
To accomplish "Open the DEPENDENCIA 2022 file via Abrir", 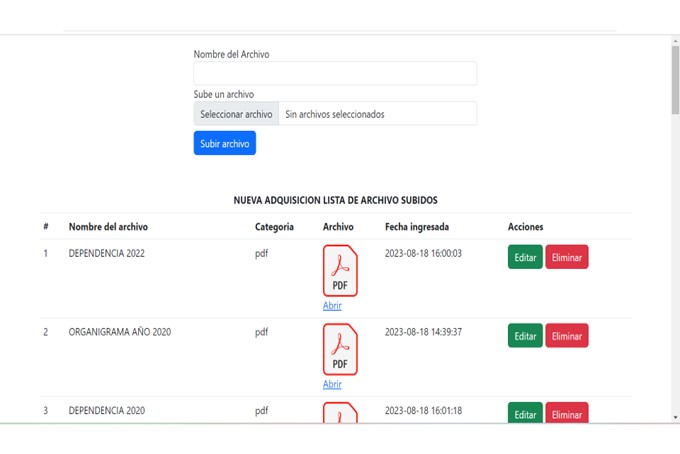I will (332, 306).
